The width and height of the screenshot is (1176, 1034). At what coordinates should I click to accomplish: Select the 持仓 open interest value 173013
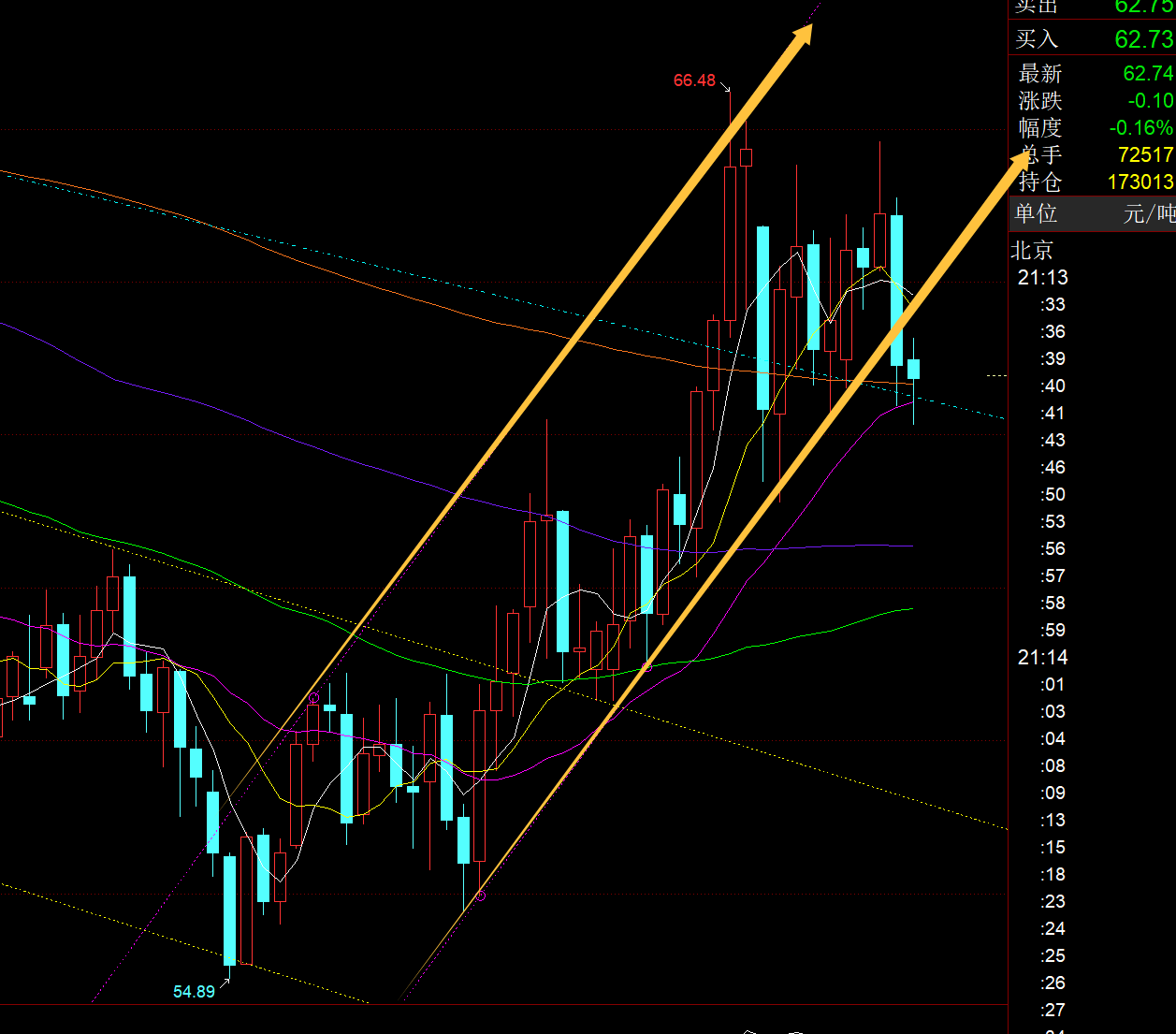point(1140,182)
